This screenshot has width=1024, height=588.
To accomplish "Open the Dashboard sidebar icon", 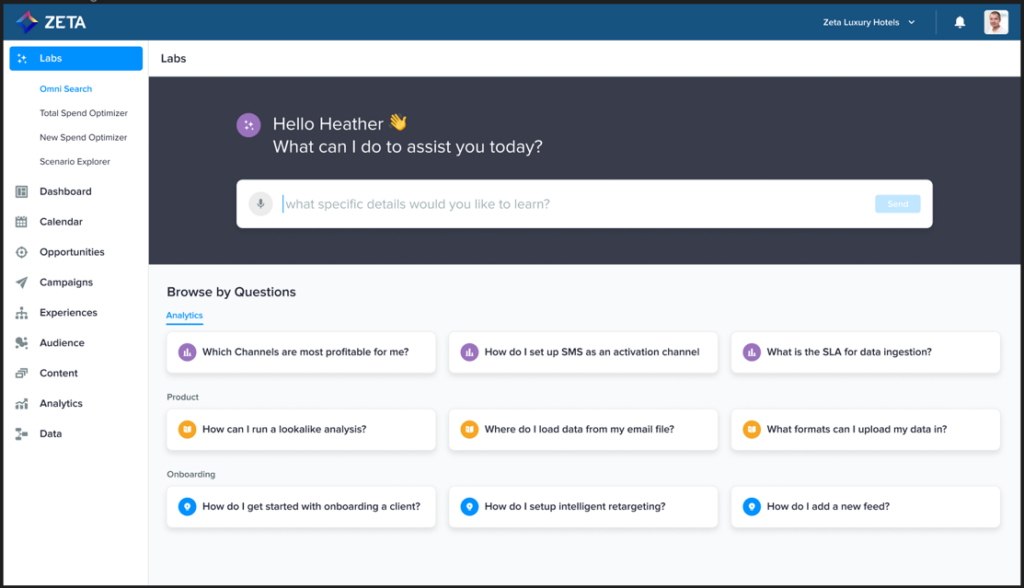I will [x=22, y=191].
